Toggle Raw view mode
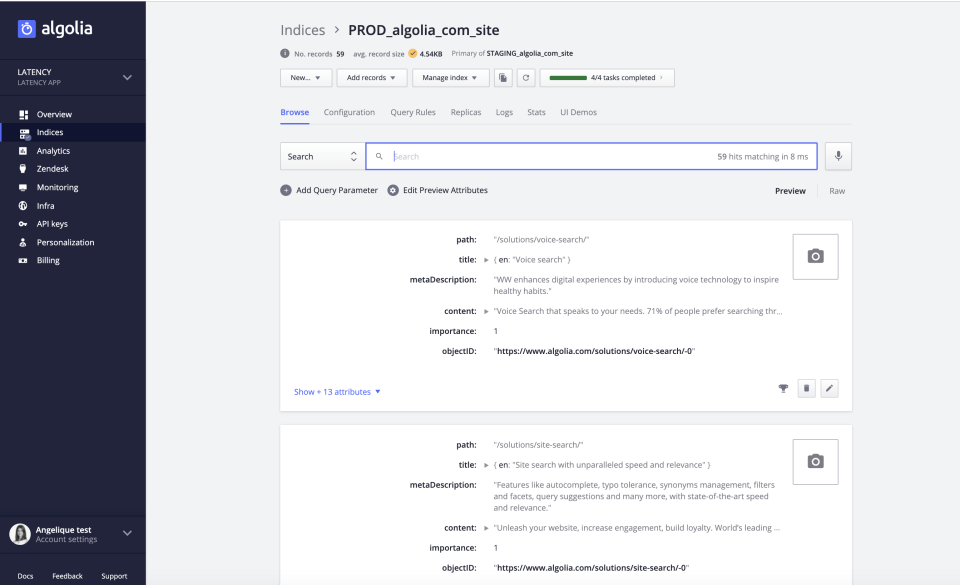Screen dimensions: 960x585 pos(837,190)
